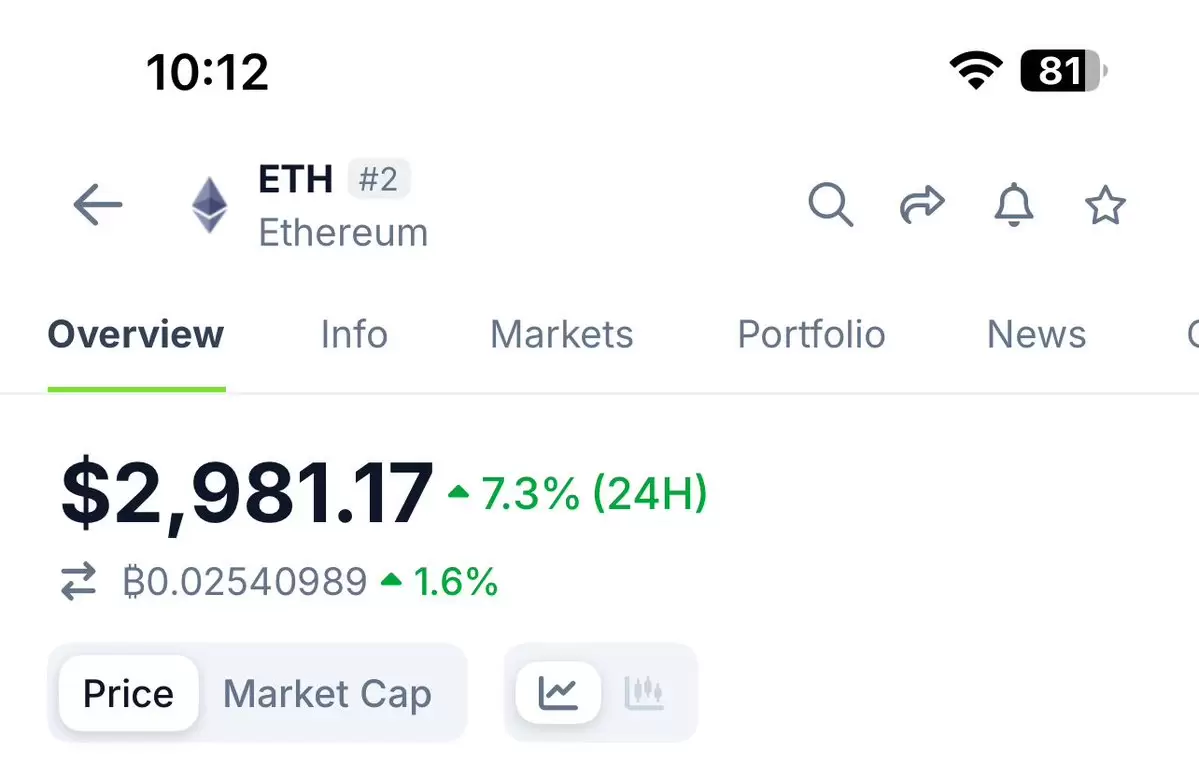View the News tab
This screenshot has height=779, width=1199.
click(x=1037, y=334)
